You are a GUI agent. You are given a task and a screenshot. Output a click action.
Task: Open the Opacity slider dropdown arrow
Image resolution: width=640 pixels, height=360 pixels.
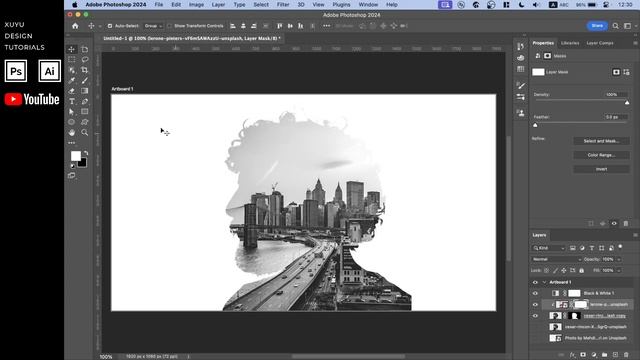click(619, 259)
